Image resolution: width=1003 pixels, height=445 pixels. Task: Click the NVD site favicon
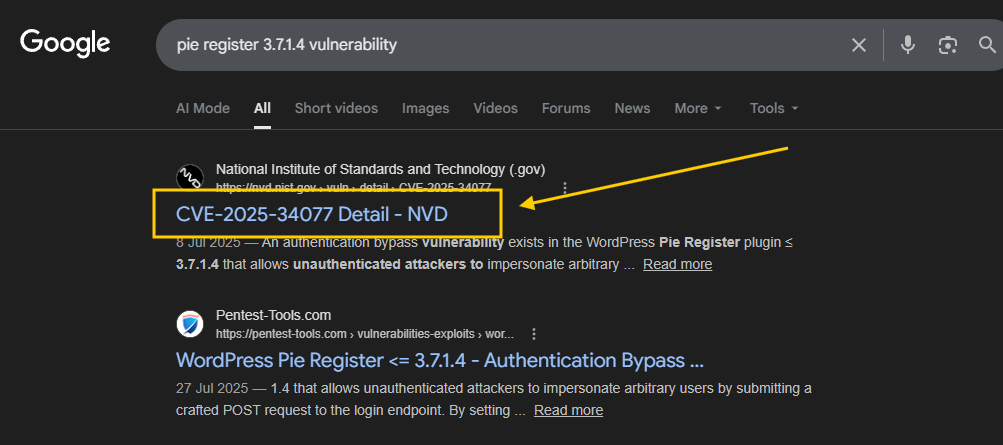tap(190, 178)
